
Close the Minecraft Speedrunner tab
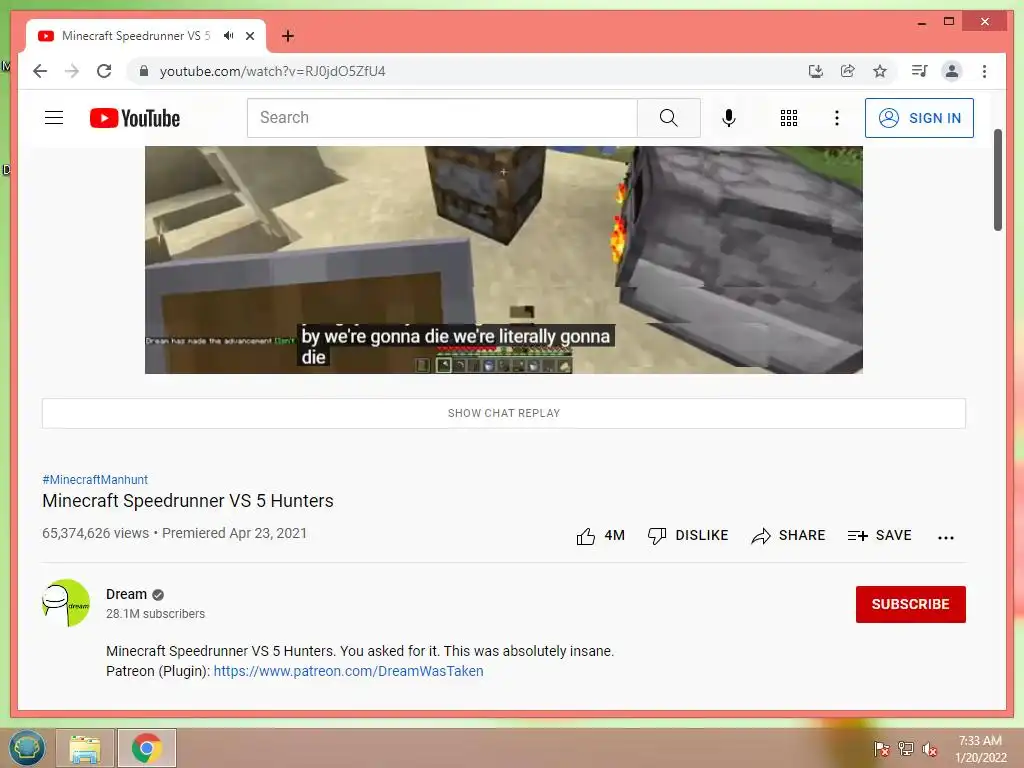pyautogui.click(x=249, y=36)
